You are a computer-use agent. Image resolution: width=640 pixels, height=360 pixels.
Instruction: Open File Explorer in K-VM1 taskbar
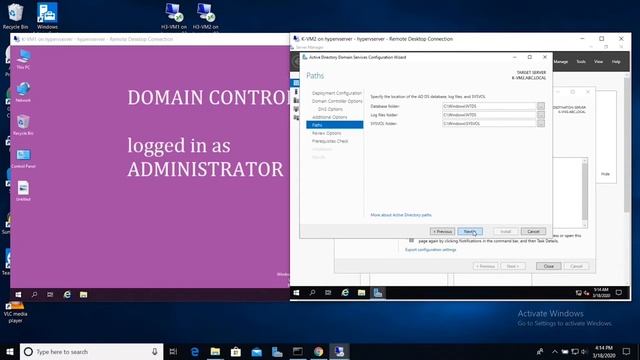83,294
